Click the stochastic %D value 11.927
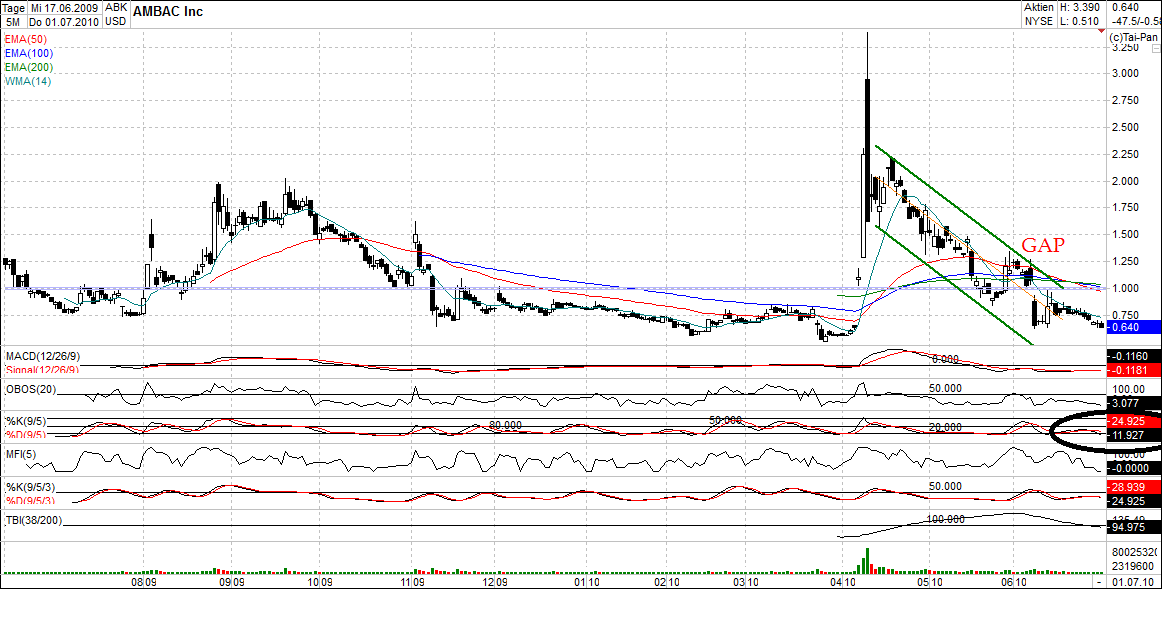 tap(1134, 436)
